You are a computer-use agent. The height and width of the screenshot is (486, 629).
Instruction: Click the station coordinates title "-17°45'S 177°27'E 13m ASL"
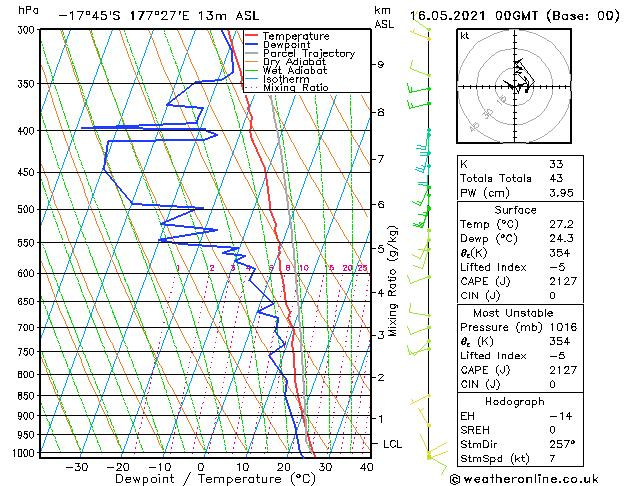[159, 16]
